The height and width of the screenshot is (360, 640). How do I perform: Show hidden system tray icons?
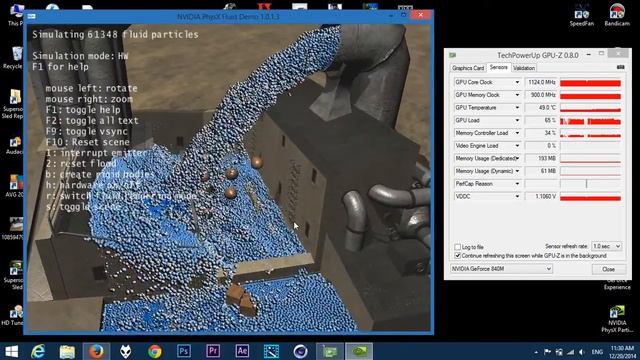(536, 352)
